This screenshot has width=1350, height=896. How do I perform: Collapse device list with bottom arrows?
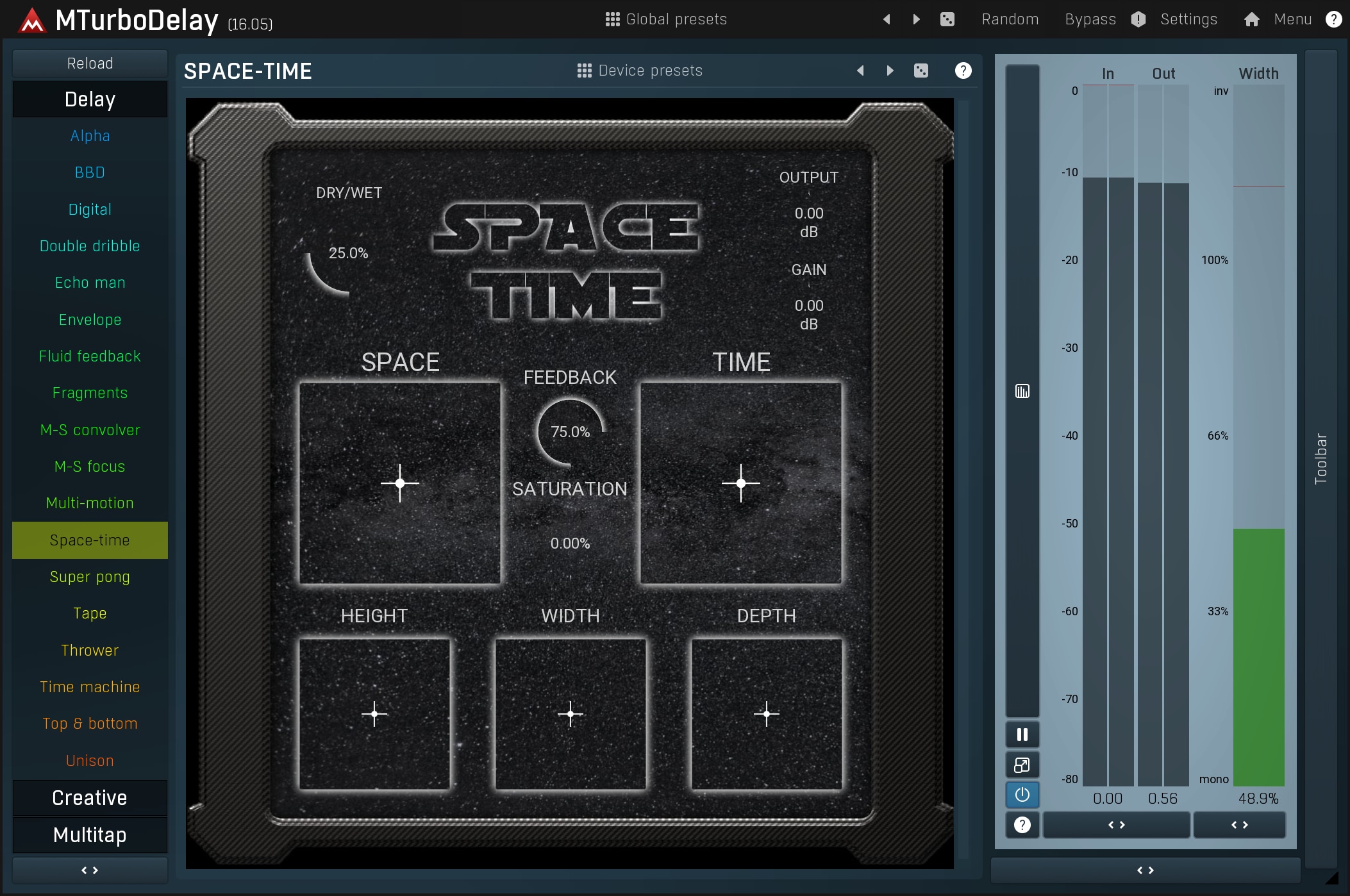pos(90,870)
